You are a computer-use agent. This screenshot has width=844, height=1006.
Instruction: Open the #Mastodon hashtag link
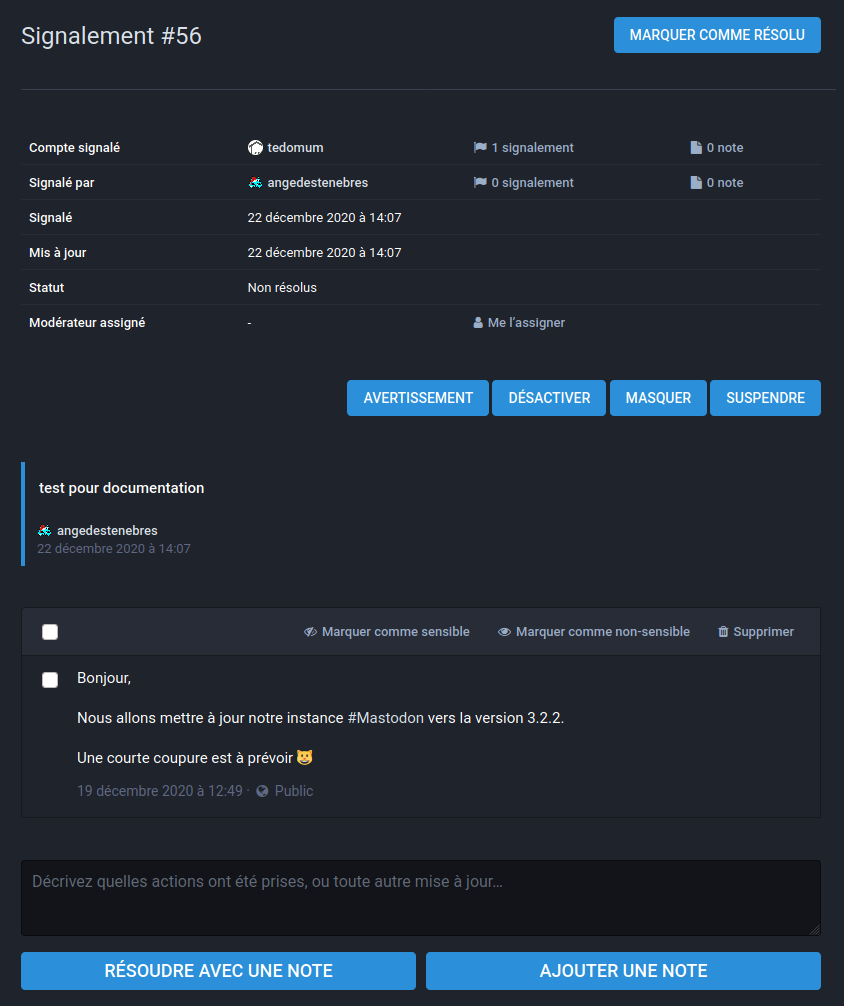385,718
